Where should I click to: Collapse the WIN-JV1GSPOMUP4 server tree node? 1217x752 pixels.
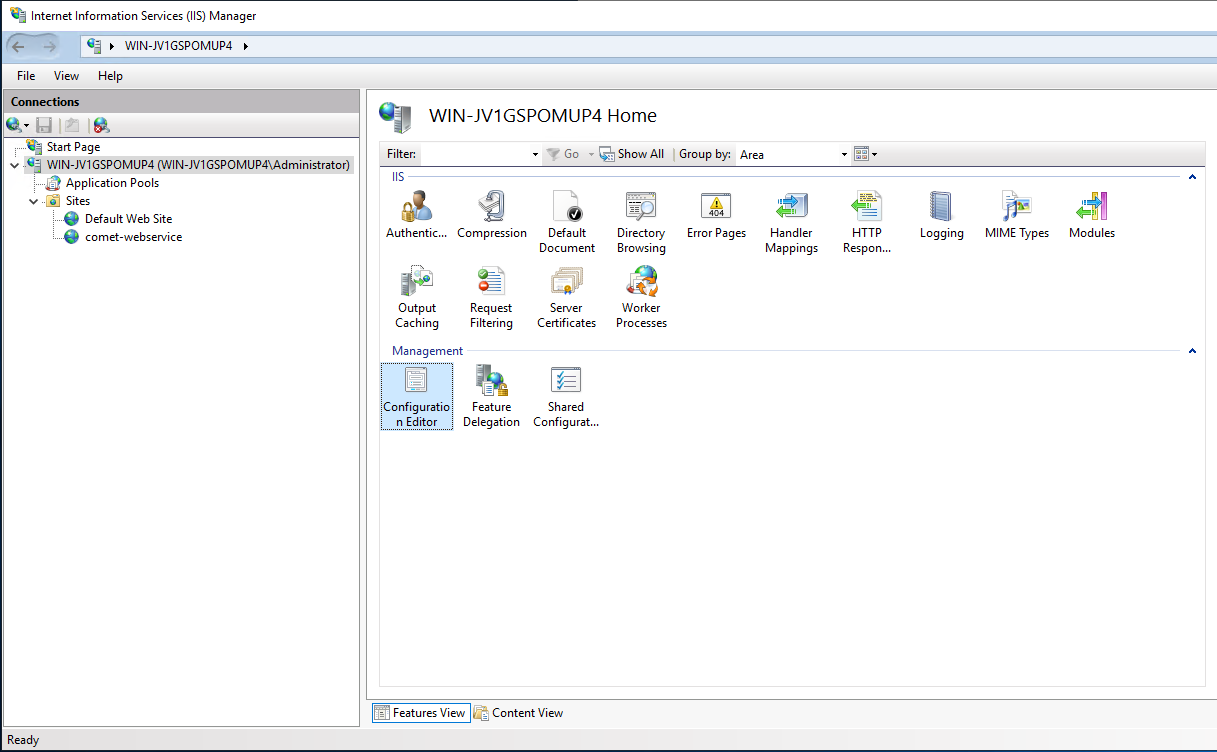pos(15,165)
